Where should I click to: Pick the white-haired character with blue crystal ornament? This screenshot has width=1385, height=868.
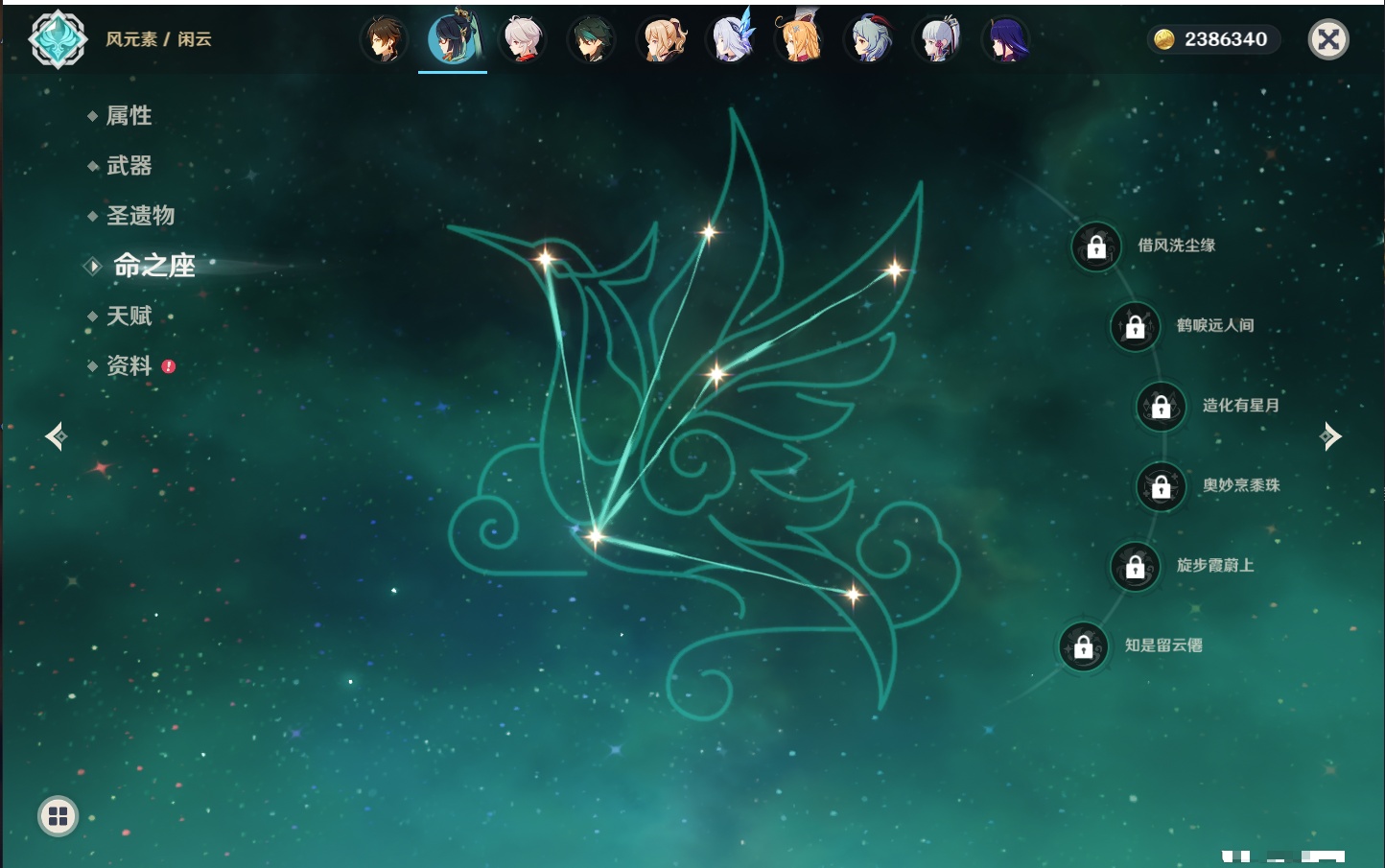point(732,39)
